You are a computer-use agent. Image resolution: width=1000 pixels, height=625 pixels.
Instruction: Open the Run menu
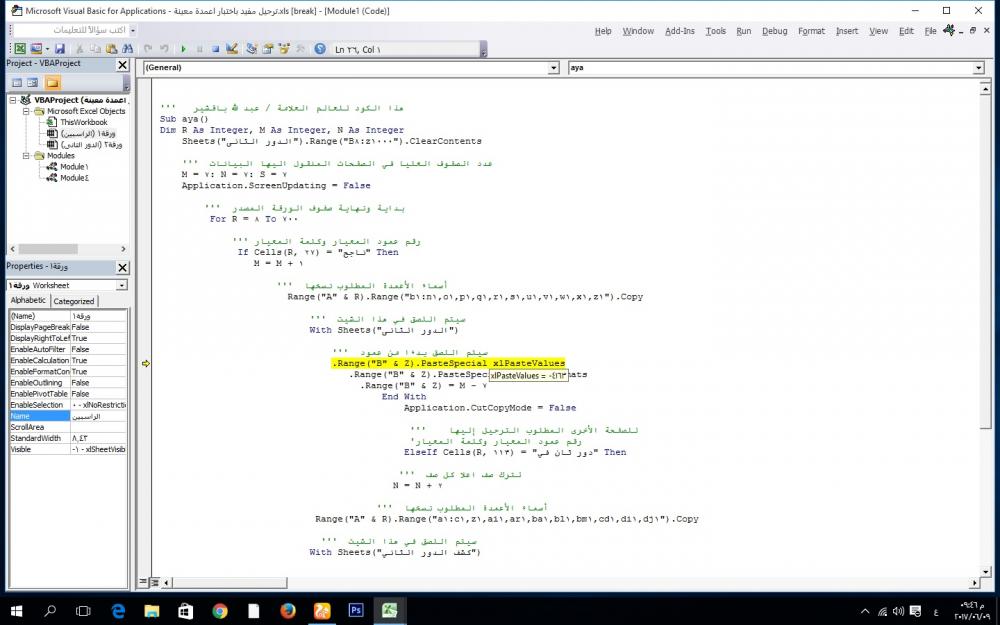pyautogui.click(x=744, y=31)
